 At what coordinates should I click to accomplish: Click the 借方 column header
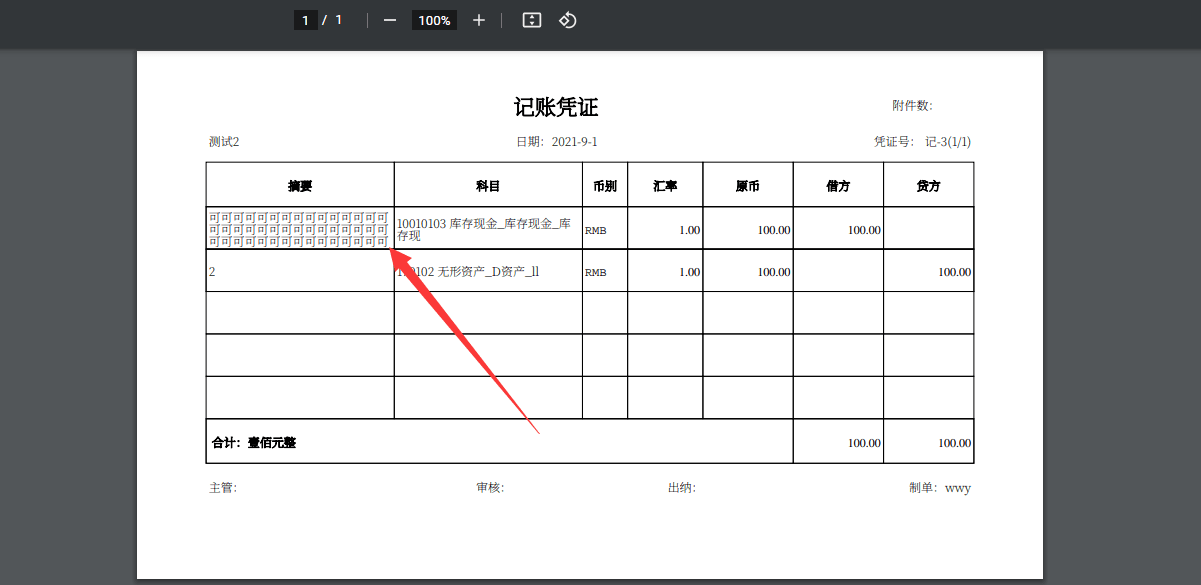point(838,186)
